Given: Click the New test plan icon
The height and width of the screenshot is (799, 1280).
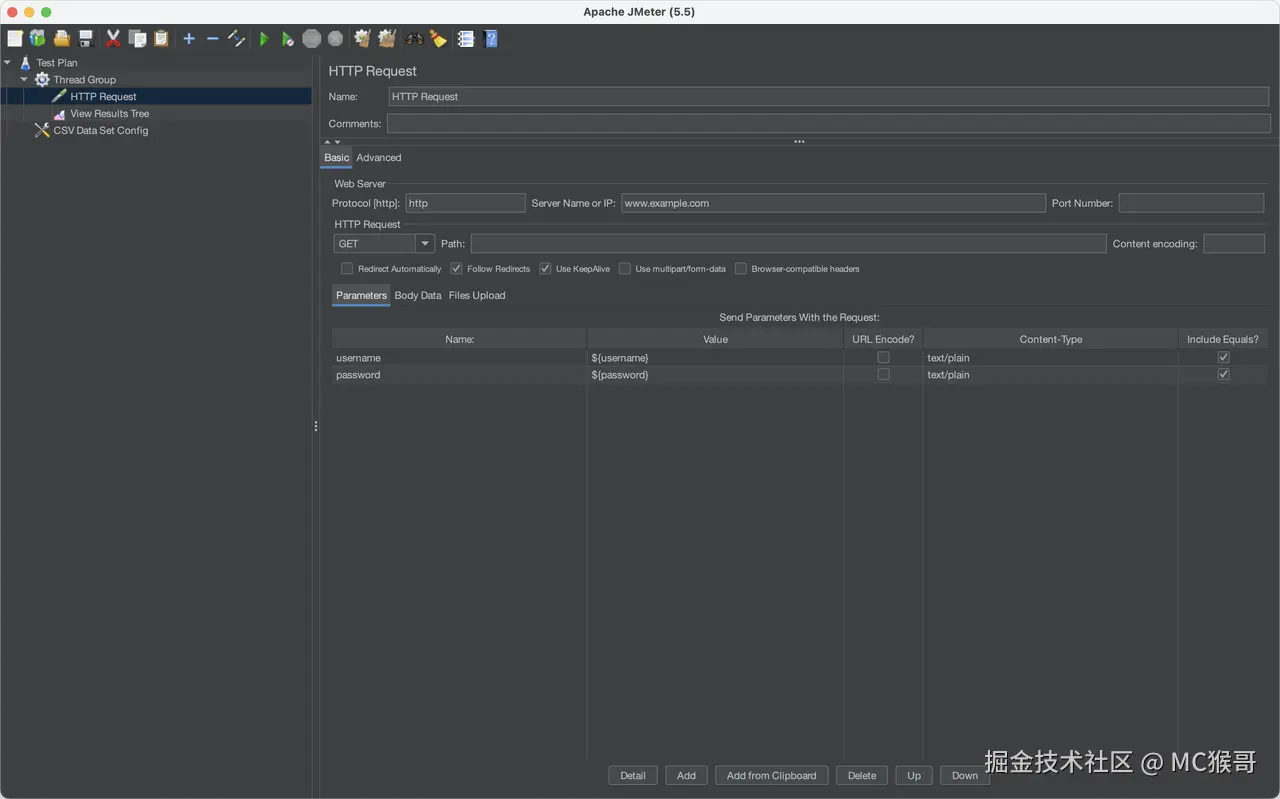Looking at the screenshot, I should [15, 39].
